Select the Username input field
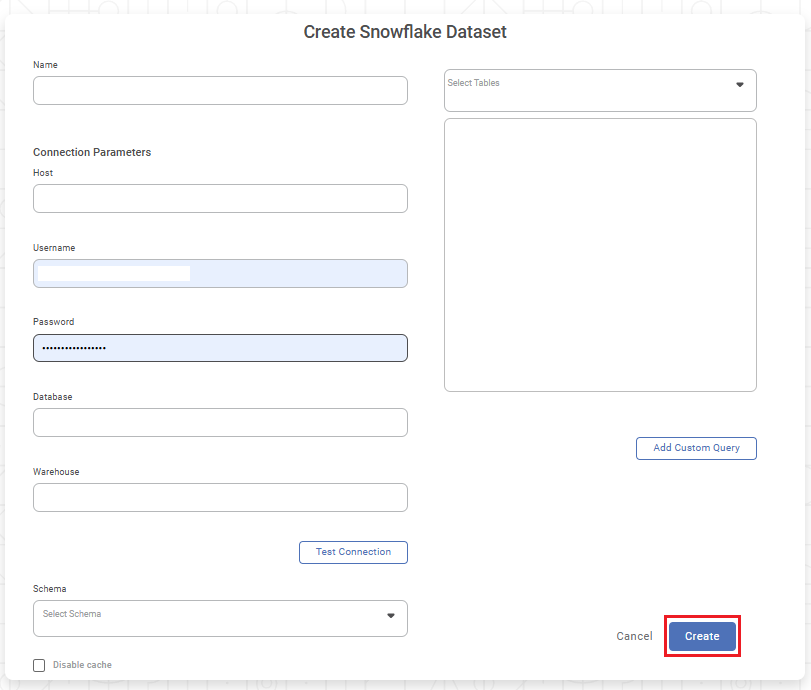 (x=220, y=274)
